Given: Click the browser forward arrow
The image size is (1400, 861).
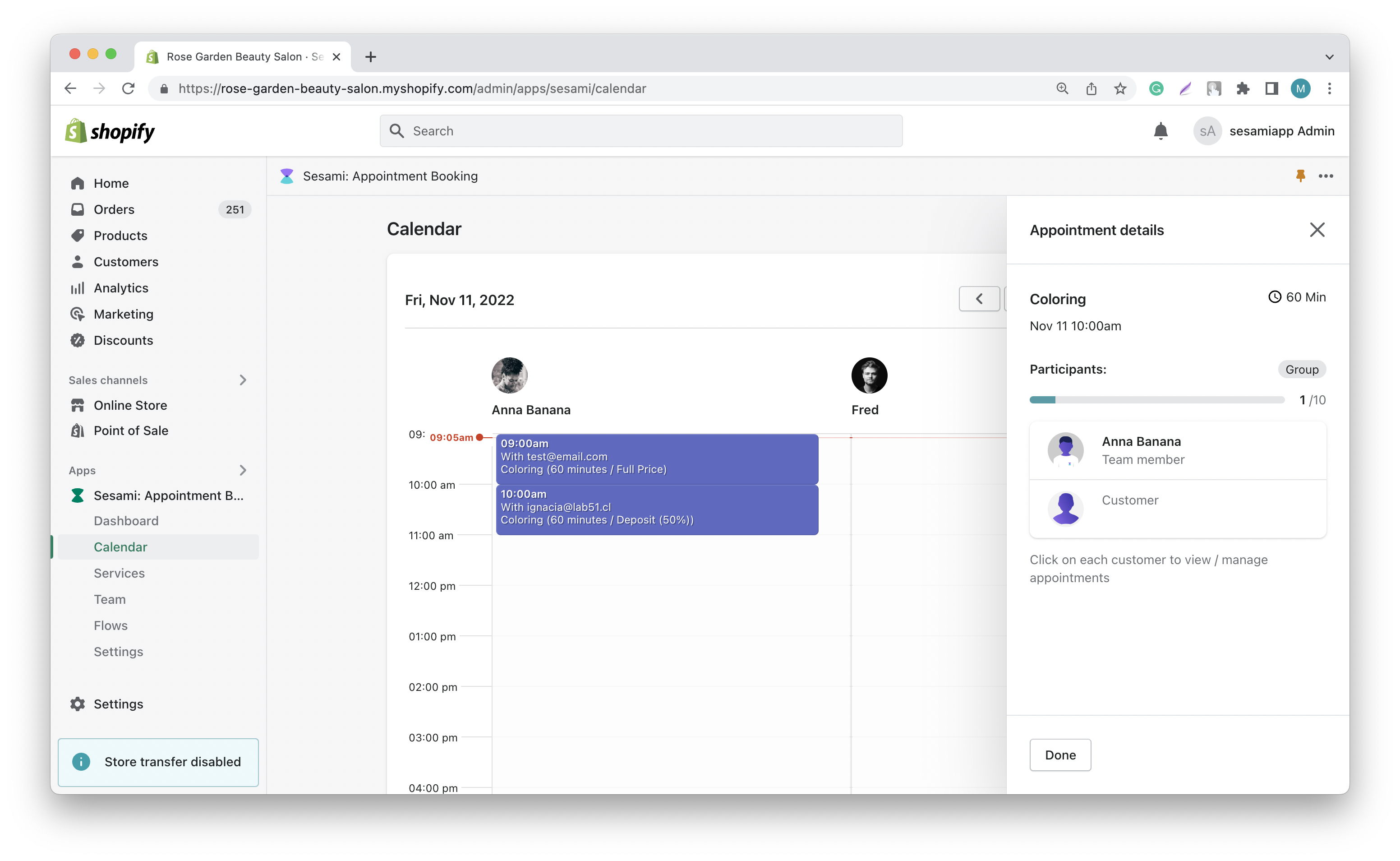Looking at the screenshot, I should 99,88.
